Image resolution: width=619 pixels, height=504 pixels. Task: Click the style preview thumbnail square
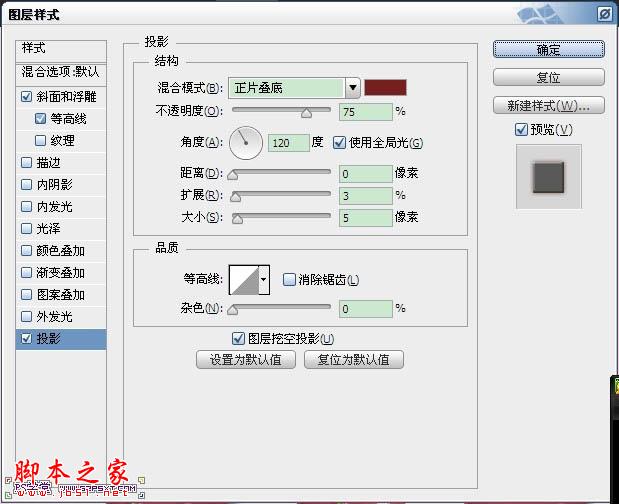click(548, 177)
